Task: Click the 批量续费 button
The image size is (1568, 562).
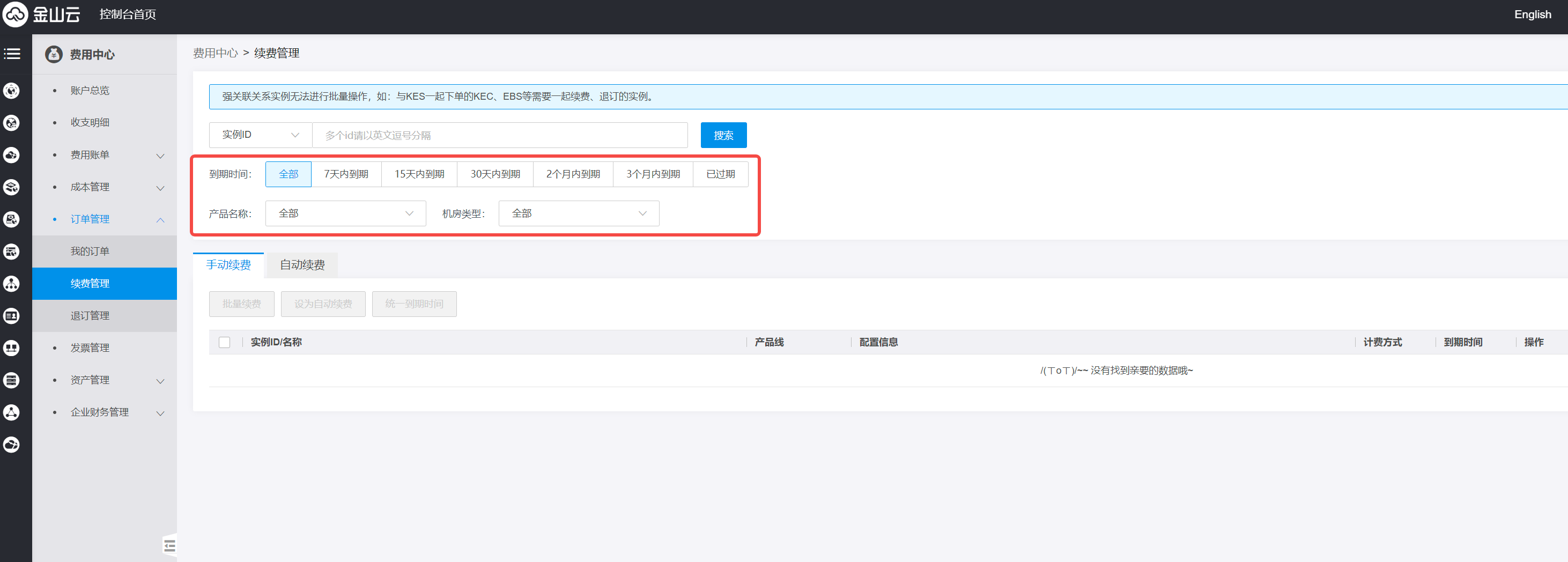Action: pyautogui.click(x=242, y=305)
